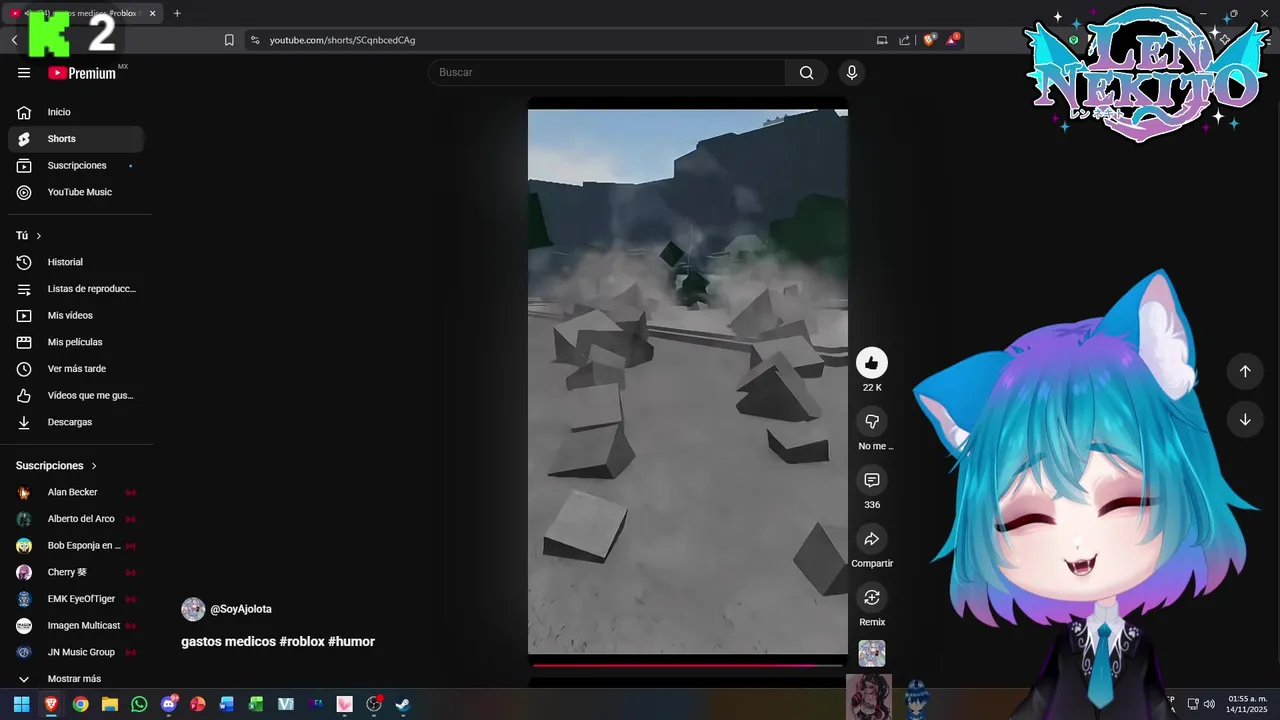
Task: Open Mis películas
Action: click(76, 342)
